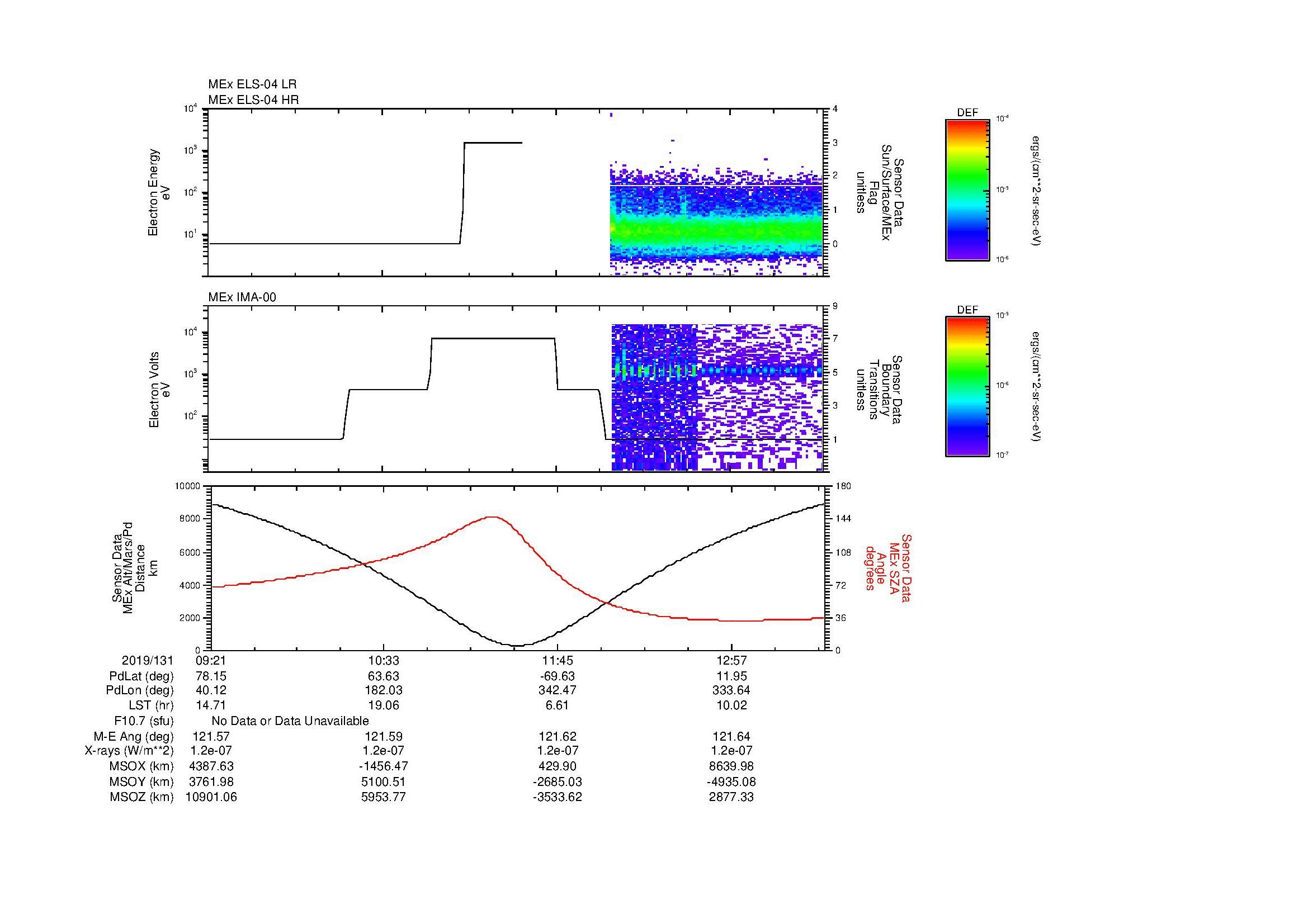Click the 'PdLon (deg)' row label

tap(140, 690)
